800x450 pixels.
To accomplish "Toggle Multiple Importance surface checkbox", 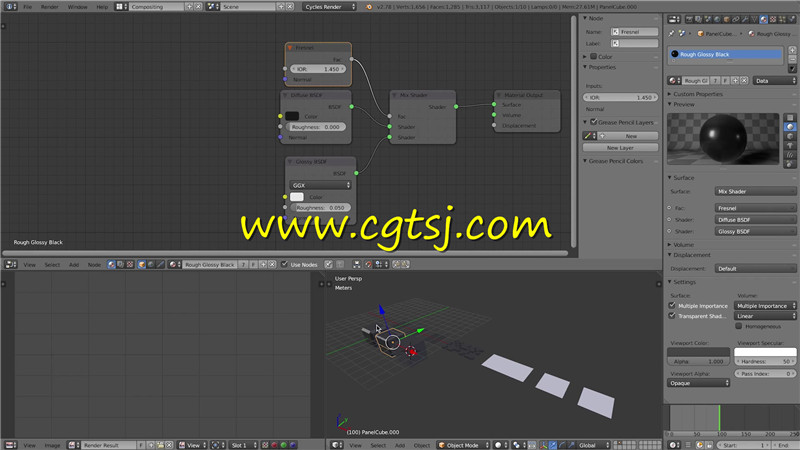I will tap(672, 305).
